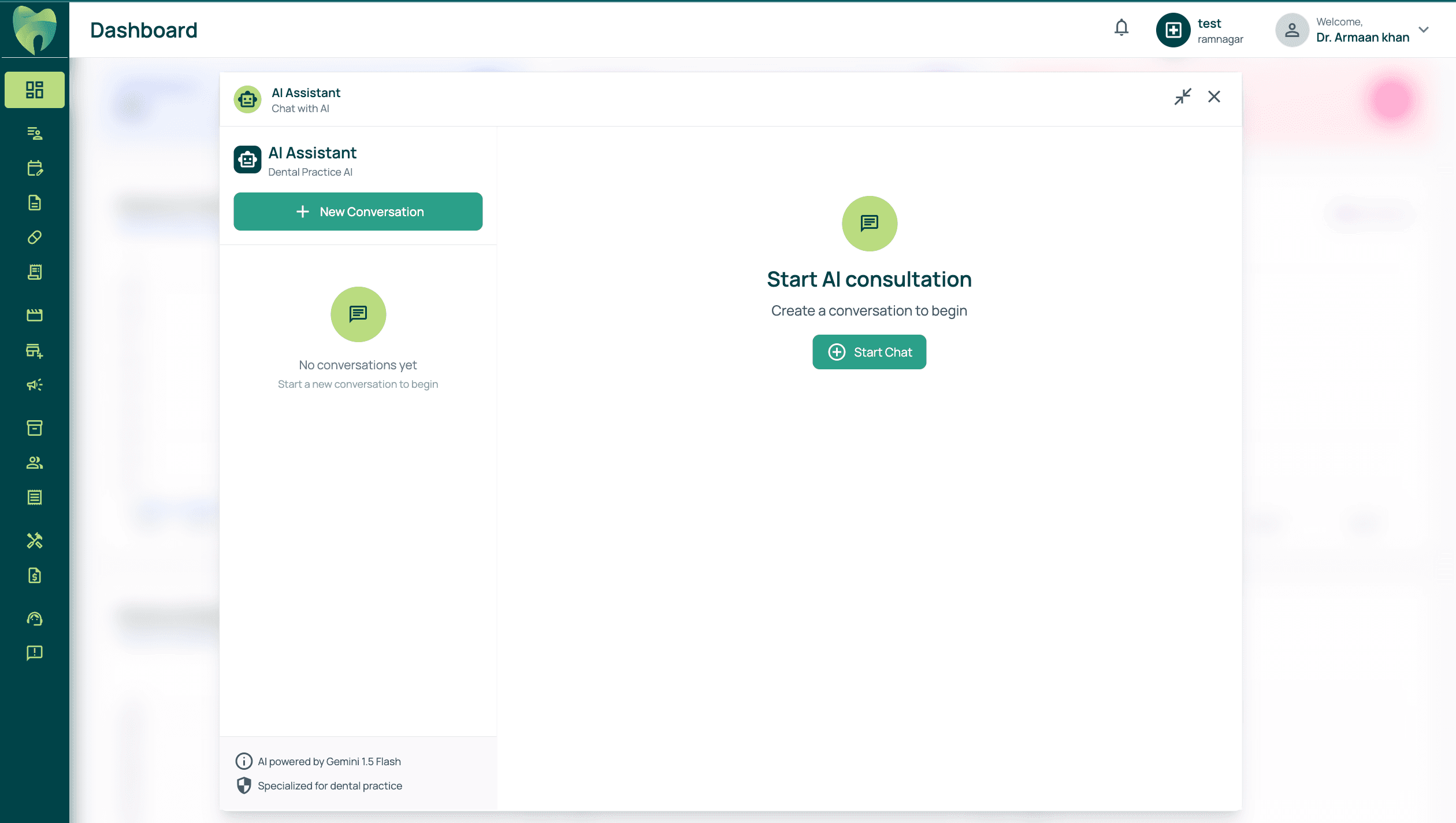The height and width of the screenshot is (823, 1456).
Task: Open the tools and settings sidebar icon
Action: tap(35, 540)
